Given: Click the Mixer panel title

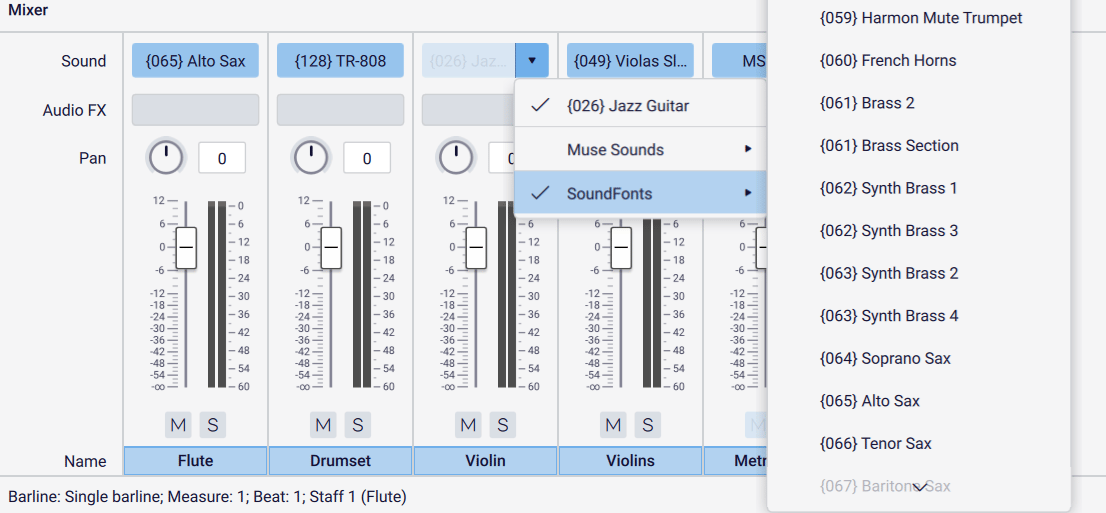Looking at the screenshot, I should tap(28, 11).
